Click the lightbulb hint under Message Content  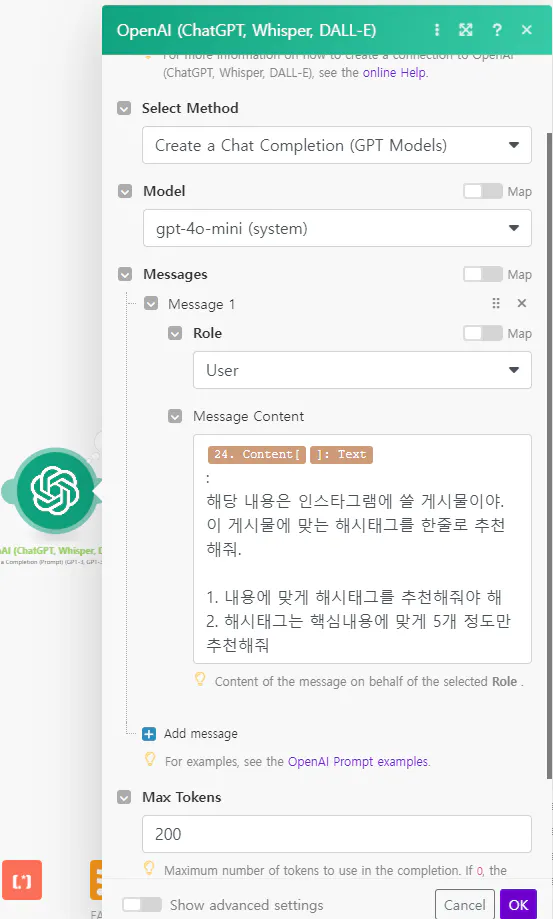[x=200, y=680]
